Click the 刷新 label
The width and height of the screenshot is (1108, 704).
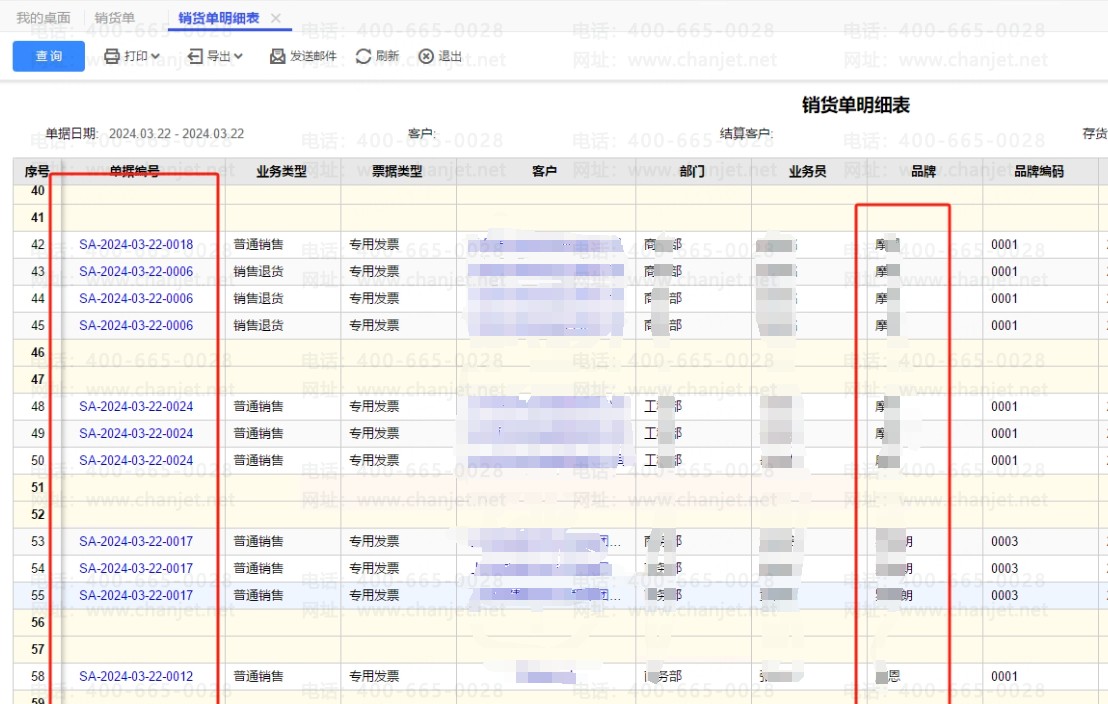coord(387,56)
